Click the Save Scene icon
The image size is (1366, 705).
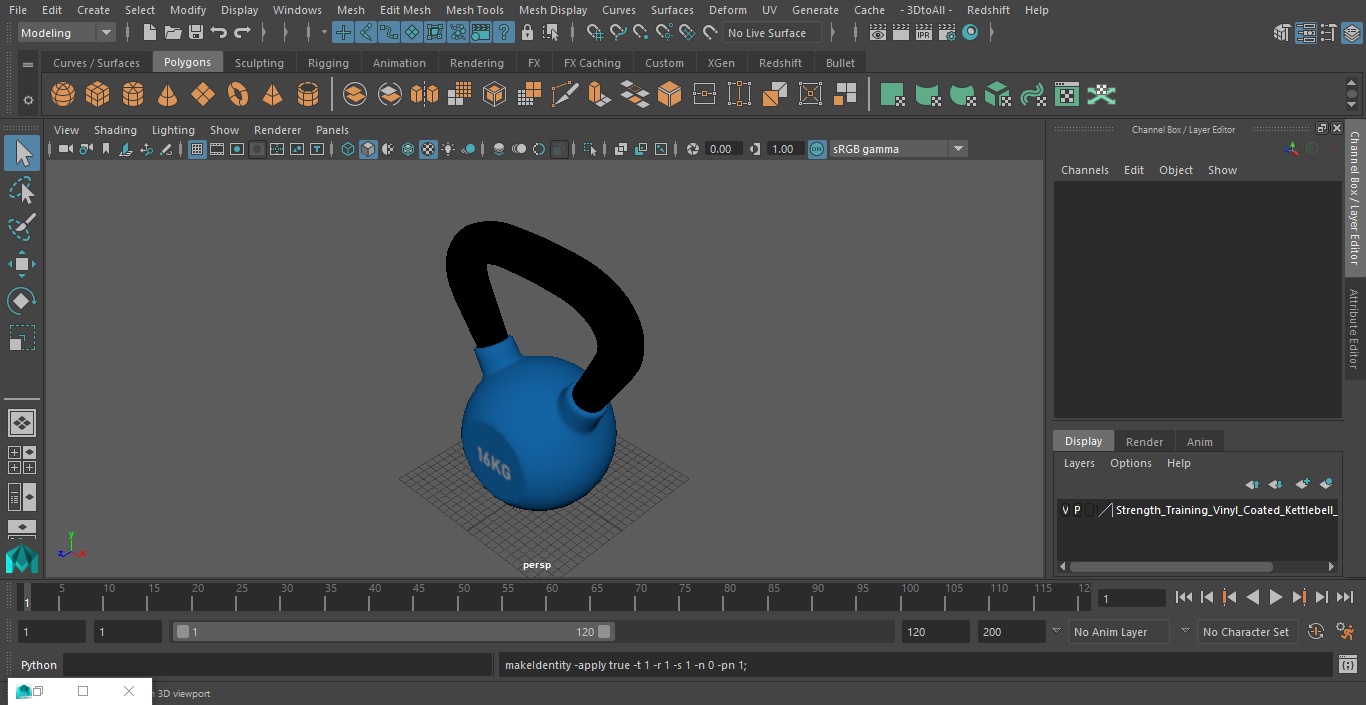tap(196, 33)
